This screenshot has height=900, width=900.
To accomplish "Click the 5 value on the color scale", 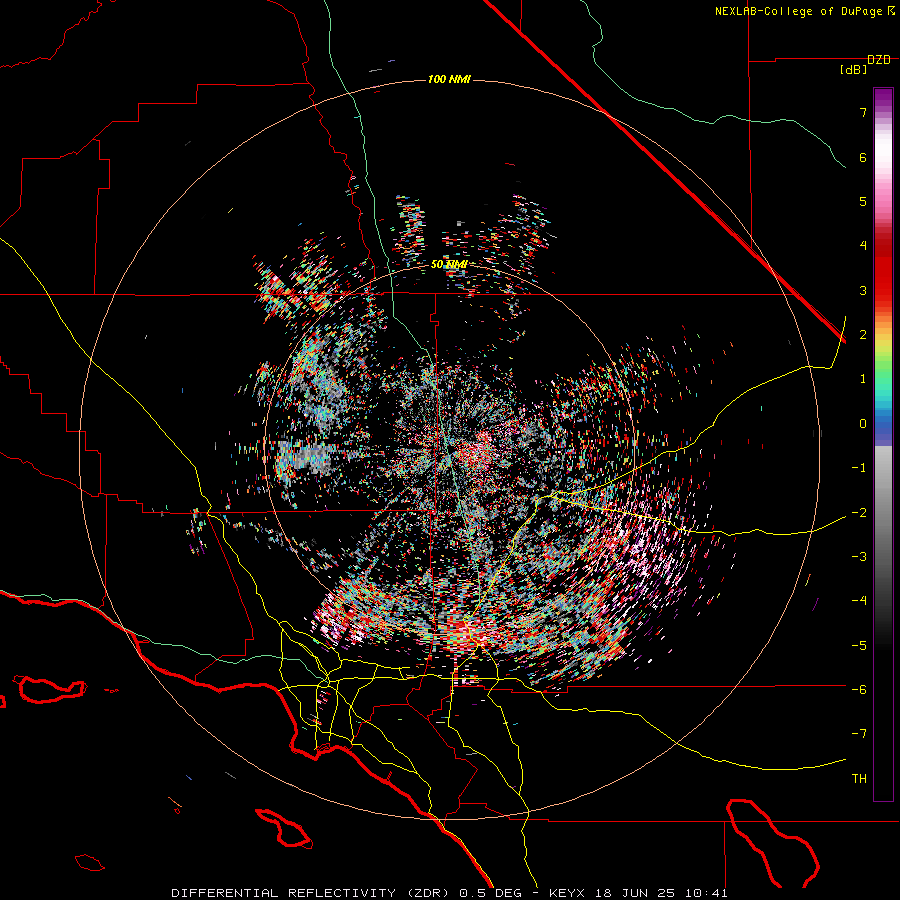I will click(863, 201).
